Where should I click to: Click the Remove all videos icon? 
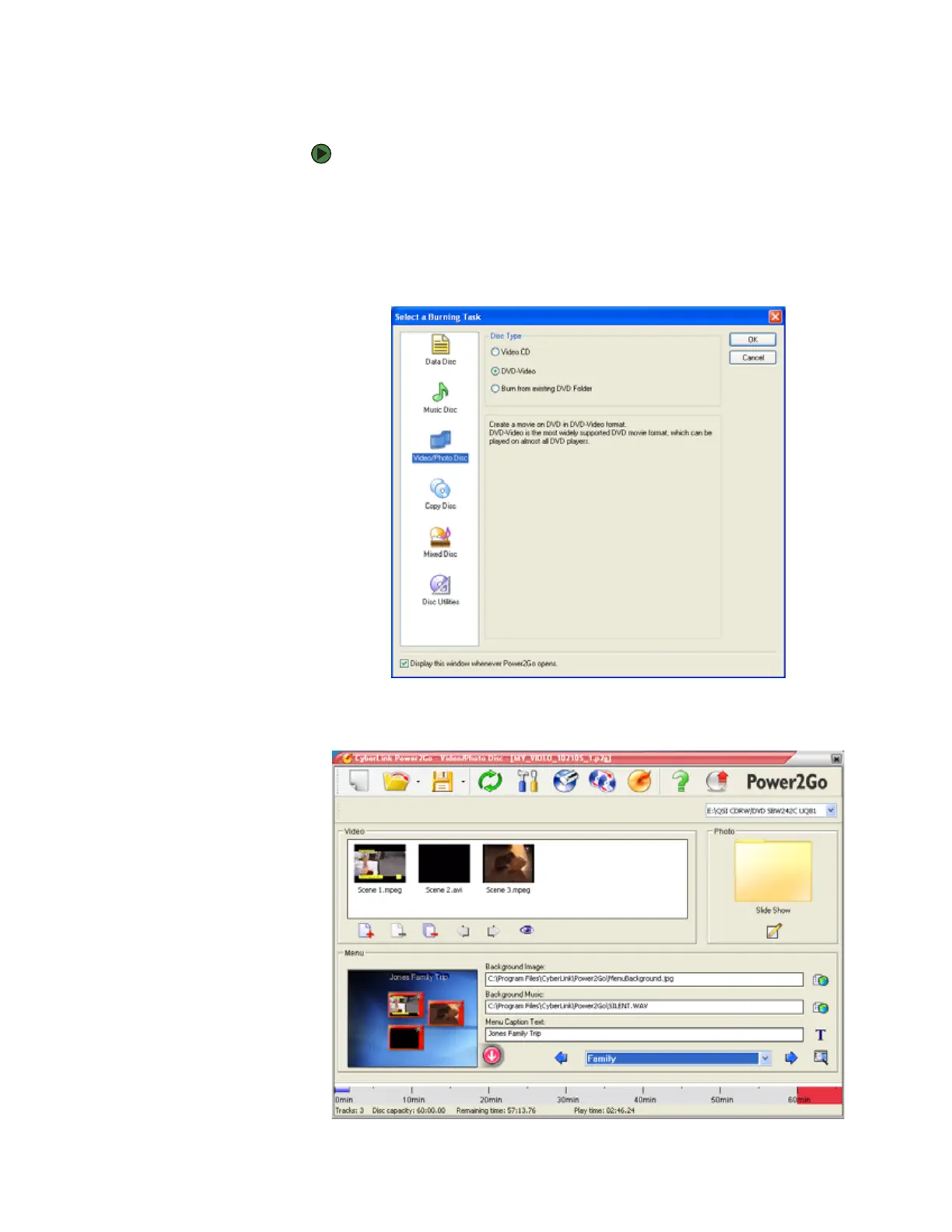pyautogui.click(x=430, y=930)
